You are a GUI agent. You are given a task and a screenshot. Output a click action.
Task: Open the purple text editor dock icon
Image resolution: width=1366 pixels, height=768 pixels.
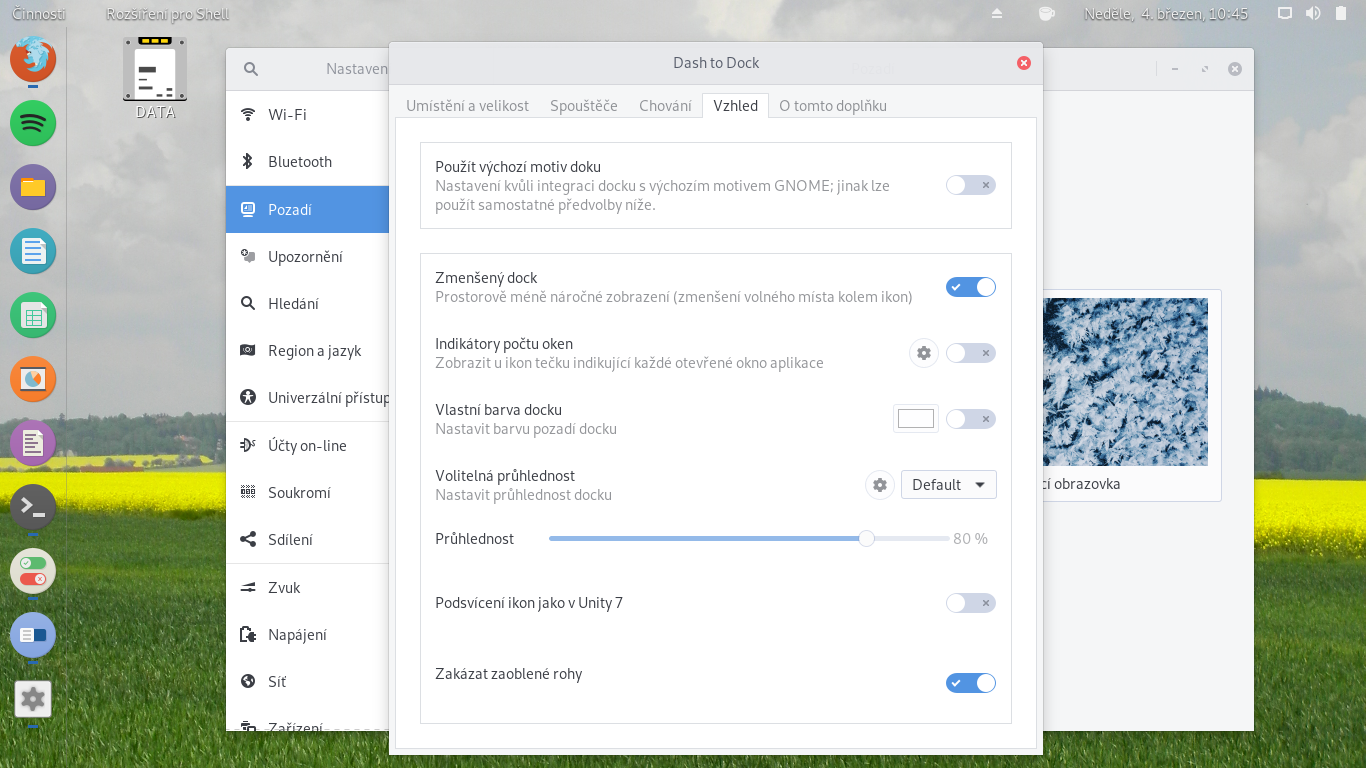(33, 443)
